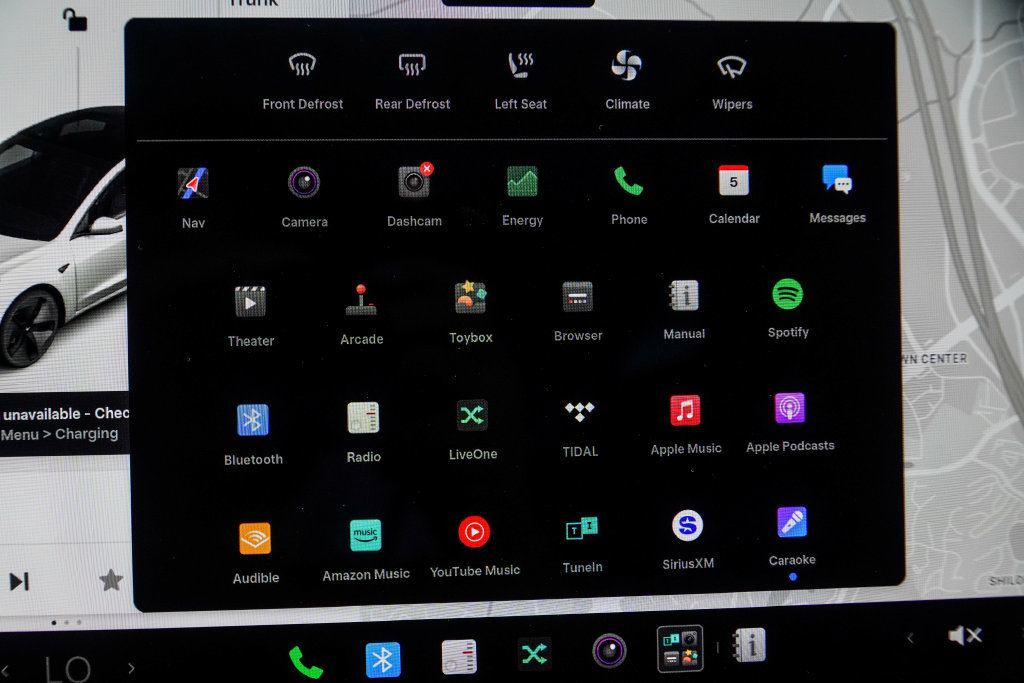Launch Arcade games
The width and height of the screenshot is (1024, 683).
pyautogui.click(x=361, y=314)
